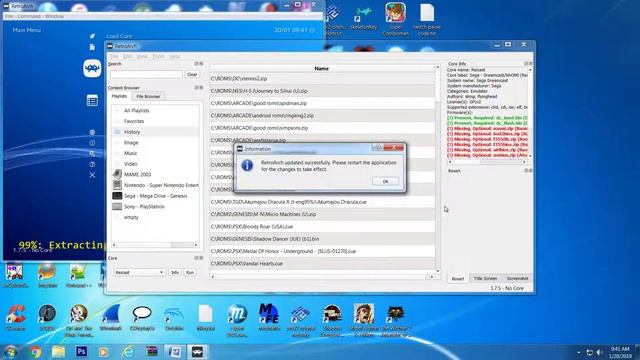Click the volume icon in the system tray

click(600, 352)
